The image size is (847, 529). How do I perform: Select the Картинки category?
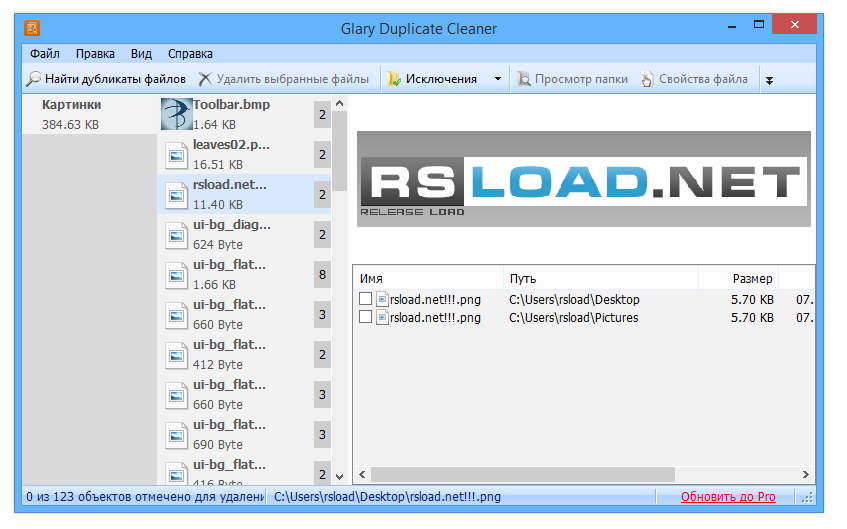(x=90, y=115)
